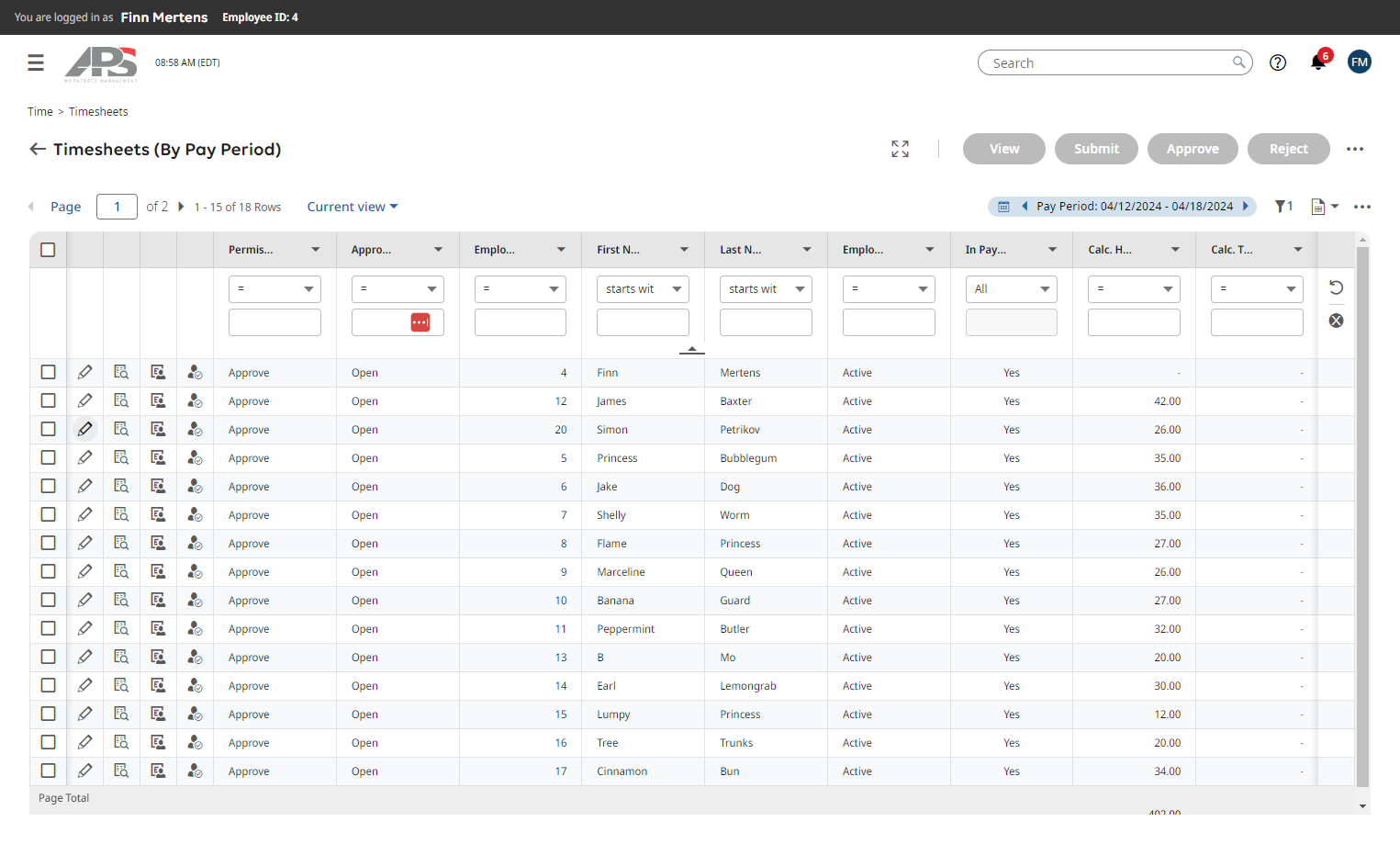The image size is (1400, 844).
Task: Click the search magnifier icon
Action: (x=1238, y=62)
